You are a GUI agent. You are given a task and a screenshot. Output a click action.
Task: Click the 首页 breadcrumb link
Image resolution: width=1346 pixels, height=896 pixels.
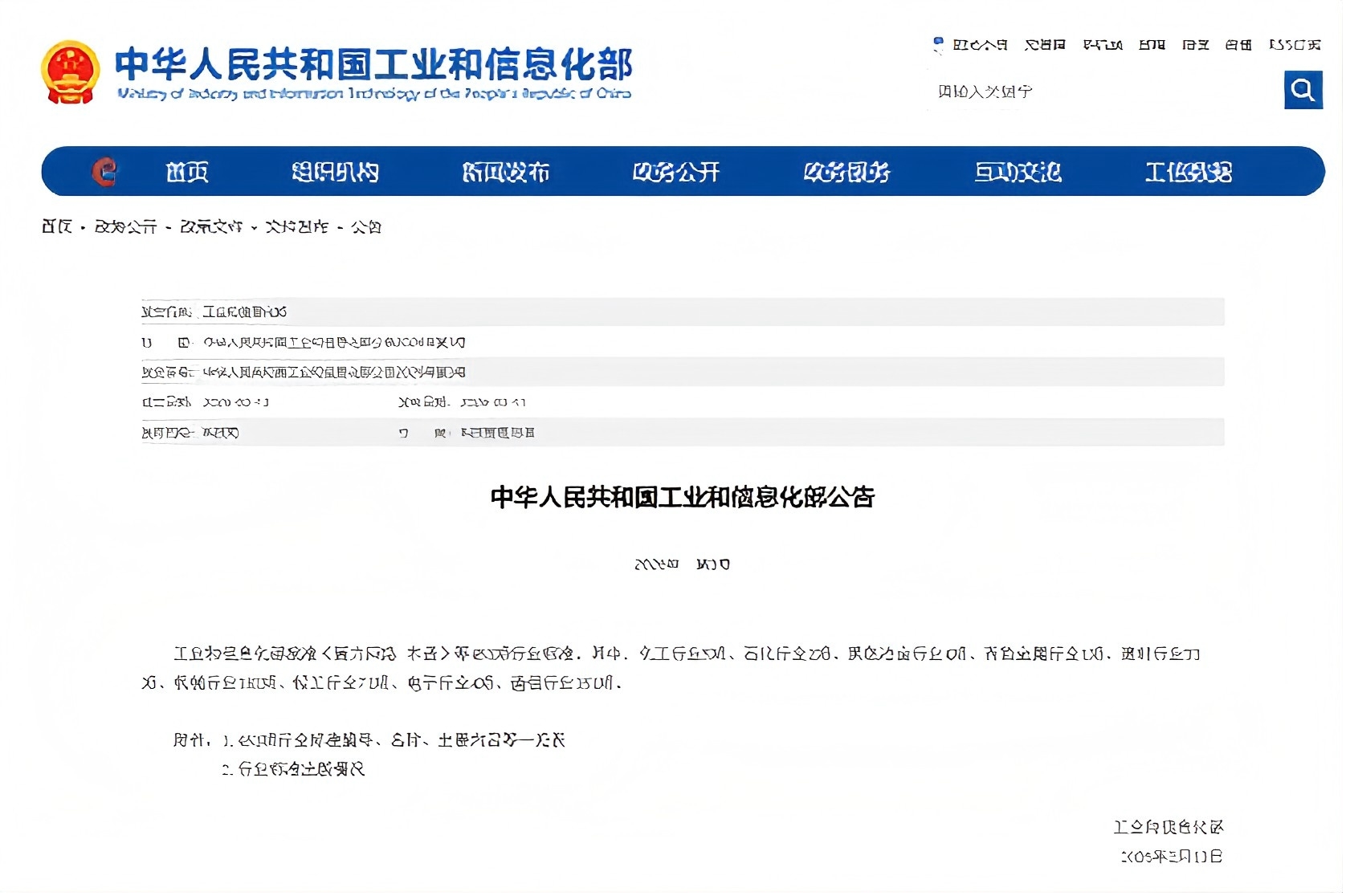57,227
